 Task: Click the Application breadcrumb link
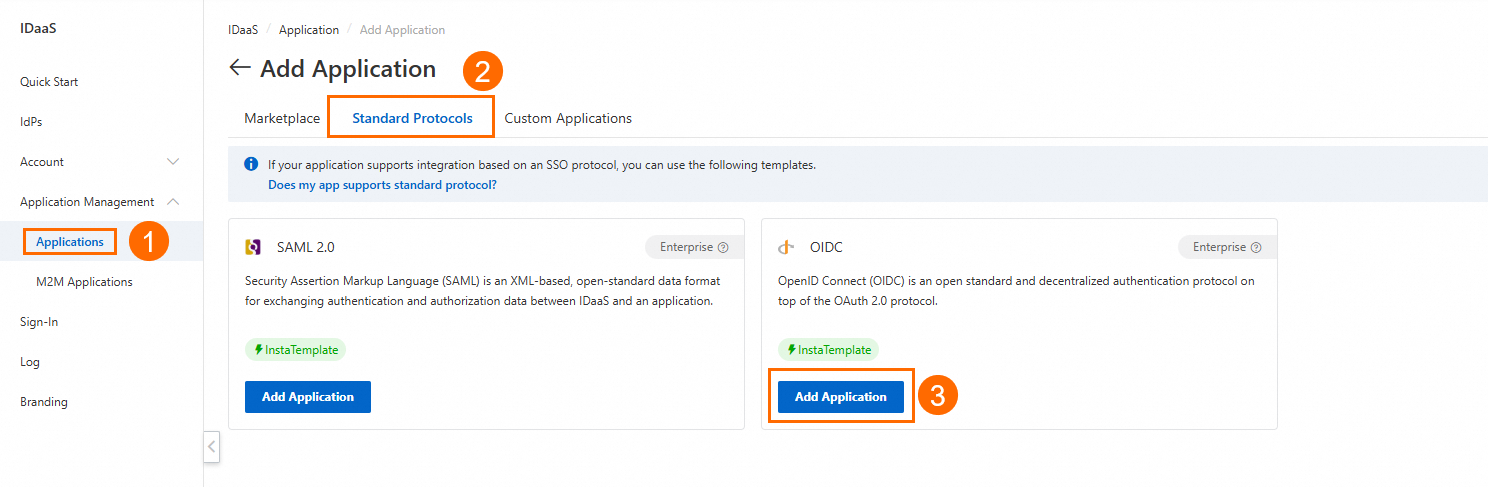coord(309,30)
